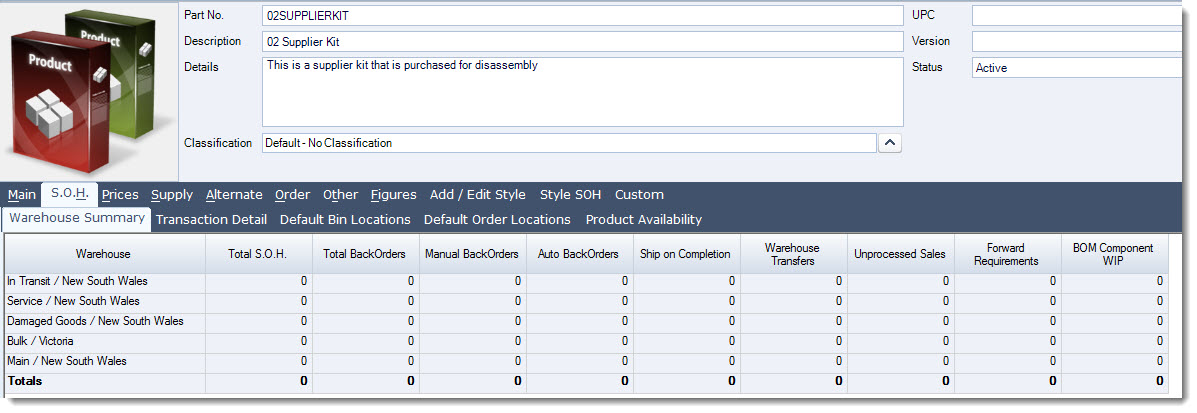
Task: Click the Part No. input field
Action: (582, 15)
